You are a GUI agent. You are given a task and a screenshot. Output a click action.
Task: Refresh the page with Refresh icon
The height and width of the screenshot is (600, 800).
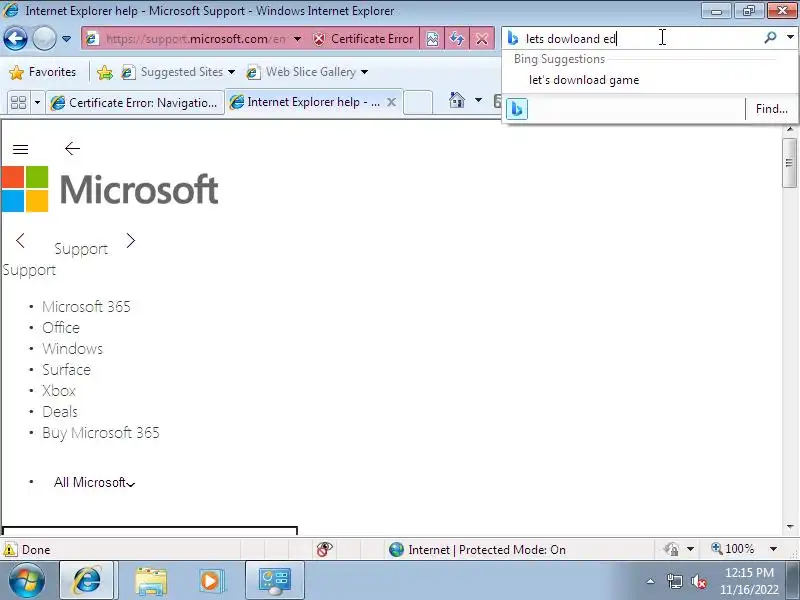[457, 39]
